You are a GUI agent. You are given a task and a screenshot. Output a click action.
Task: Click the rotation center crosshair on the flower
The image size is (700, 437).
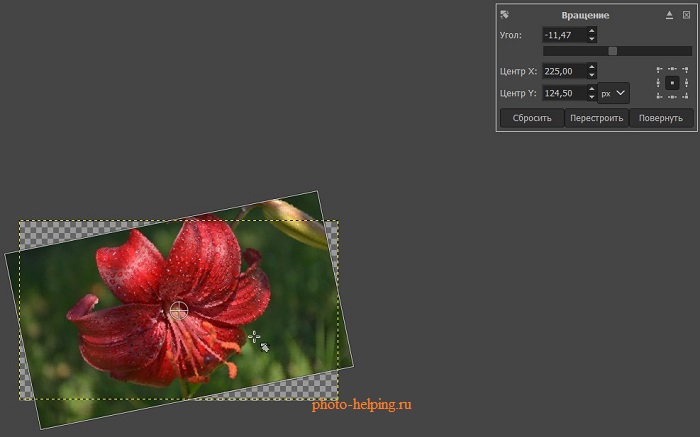(179, 310)
